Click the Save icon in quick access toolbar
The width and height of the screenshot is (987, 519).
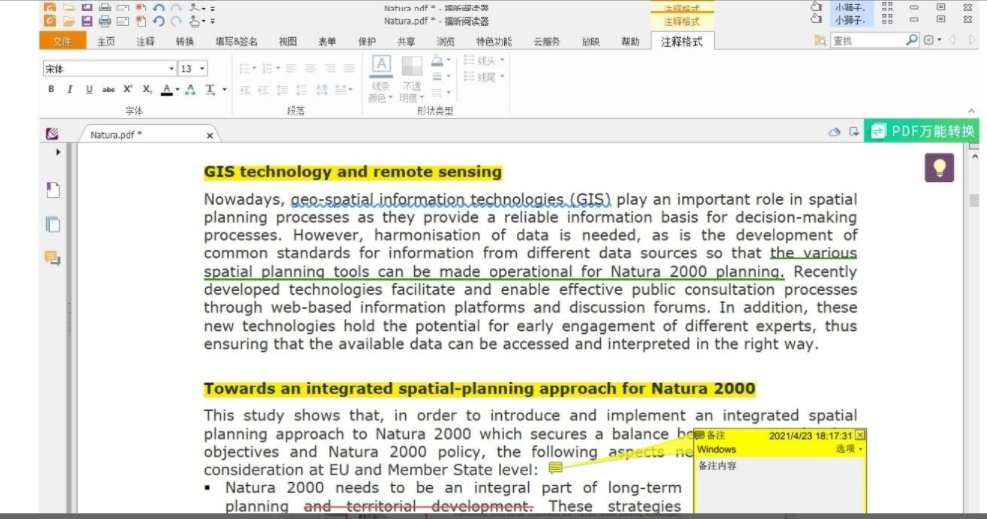tap(87, 21)
